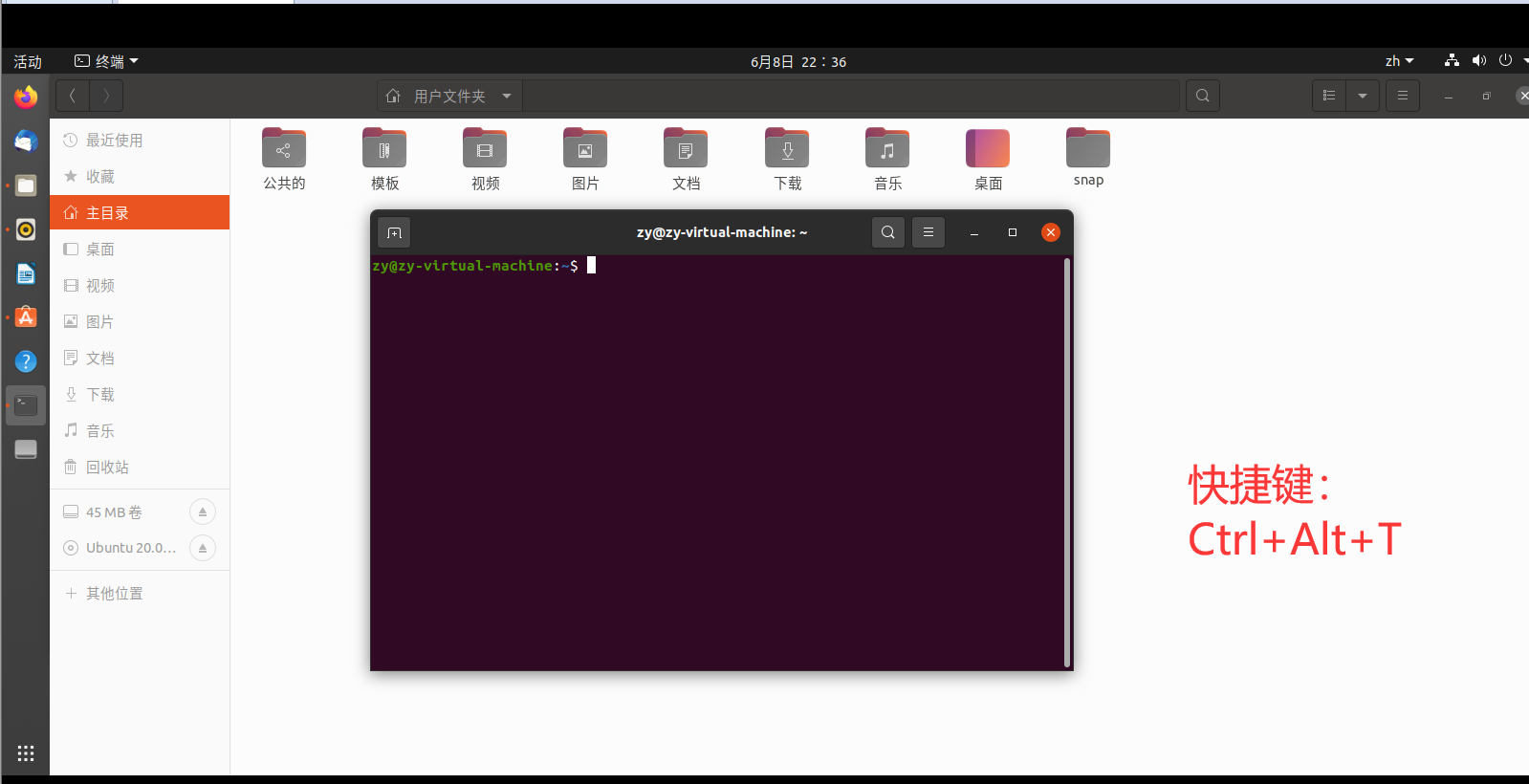1529x784 pixels.
Task: Open Ubuntu Software from the dock
Action: (x=26, y=317)
